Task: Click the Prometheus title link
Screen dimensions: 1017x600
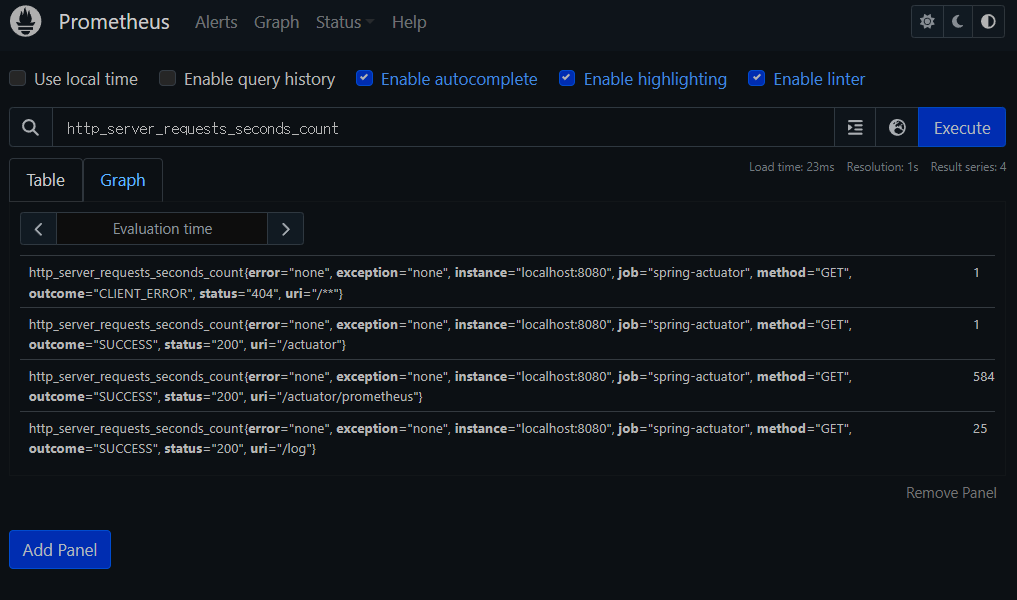Action: 114,22
